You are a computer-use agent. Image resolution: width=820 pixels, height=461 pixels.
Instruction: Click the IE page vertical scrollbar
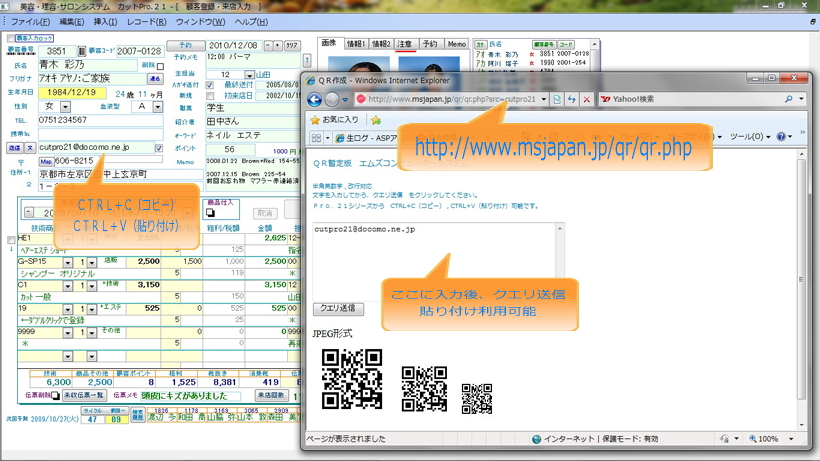coord(801,289)
